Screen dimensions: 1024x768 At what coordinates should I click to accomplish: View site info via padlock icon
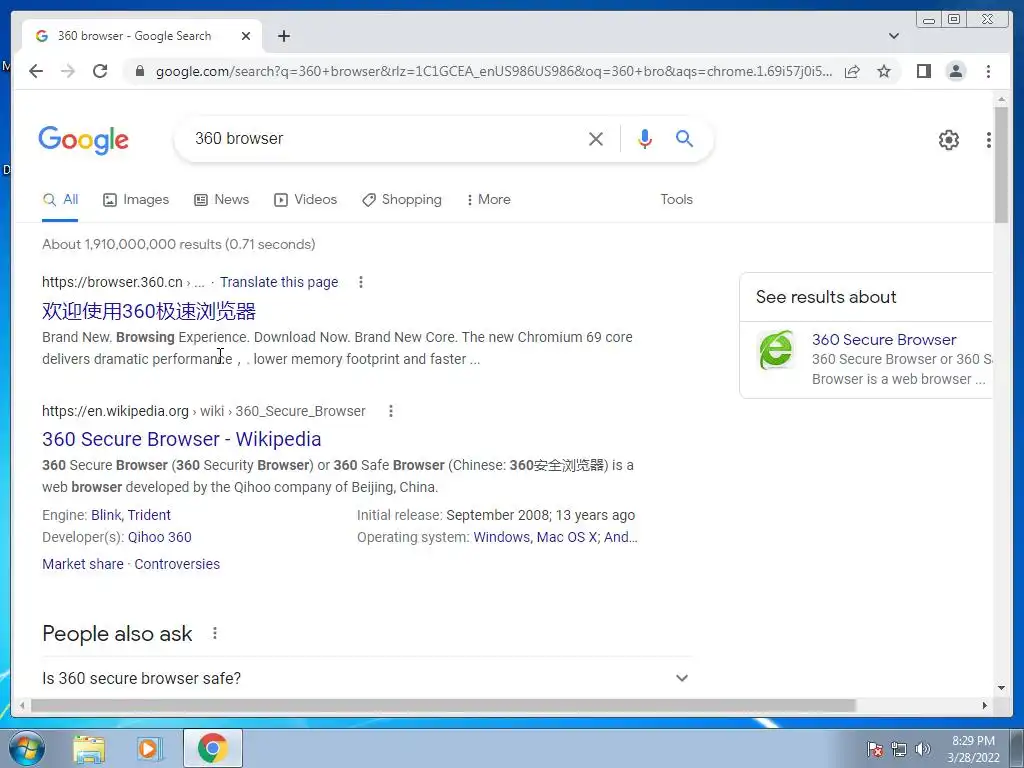click(x=140, y=71)
